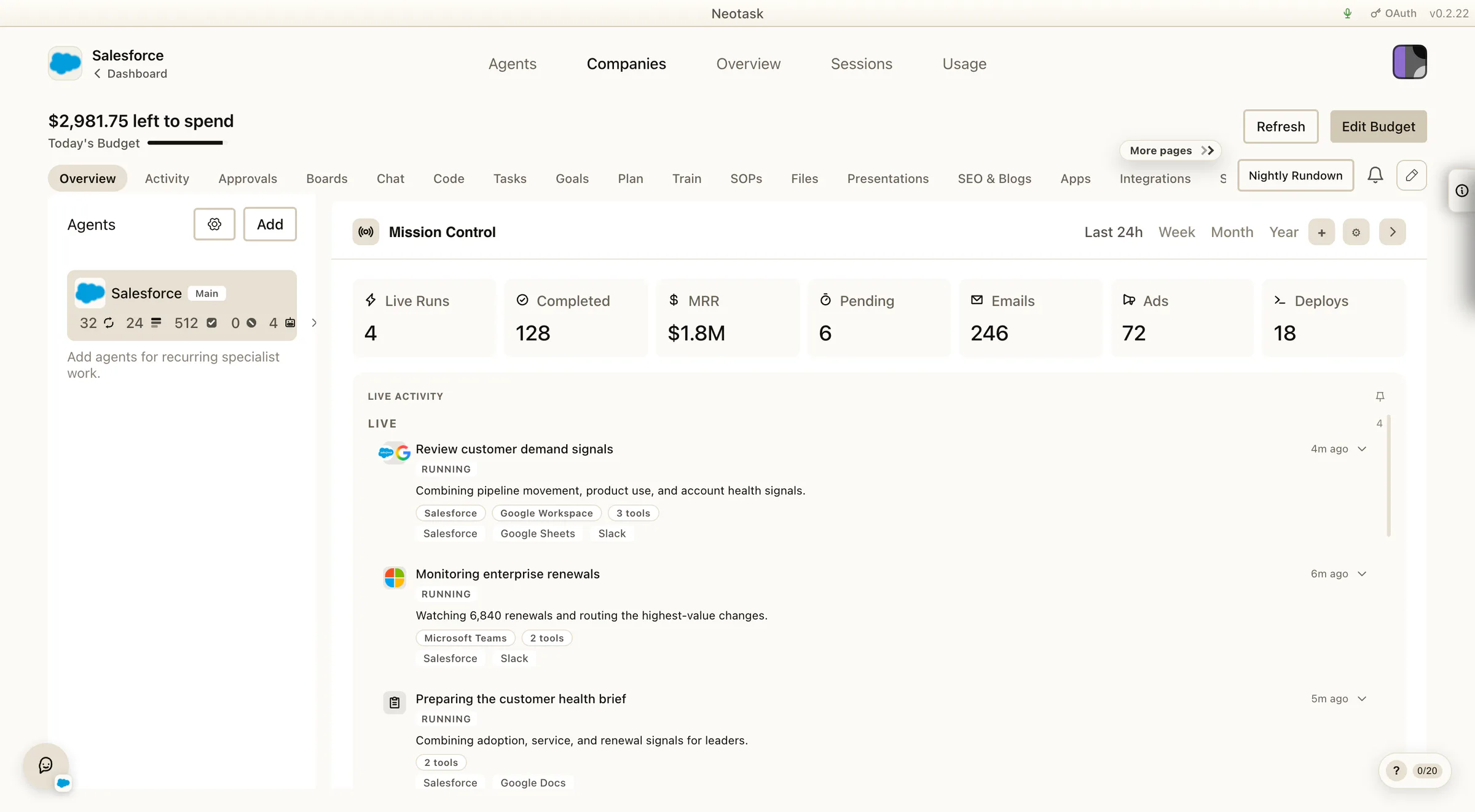1475x812 pixels.
Task: Open agents settings gear button
Action: tap(214, 224)
